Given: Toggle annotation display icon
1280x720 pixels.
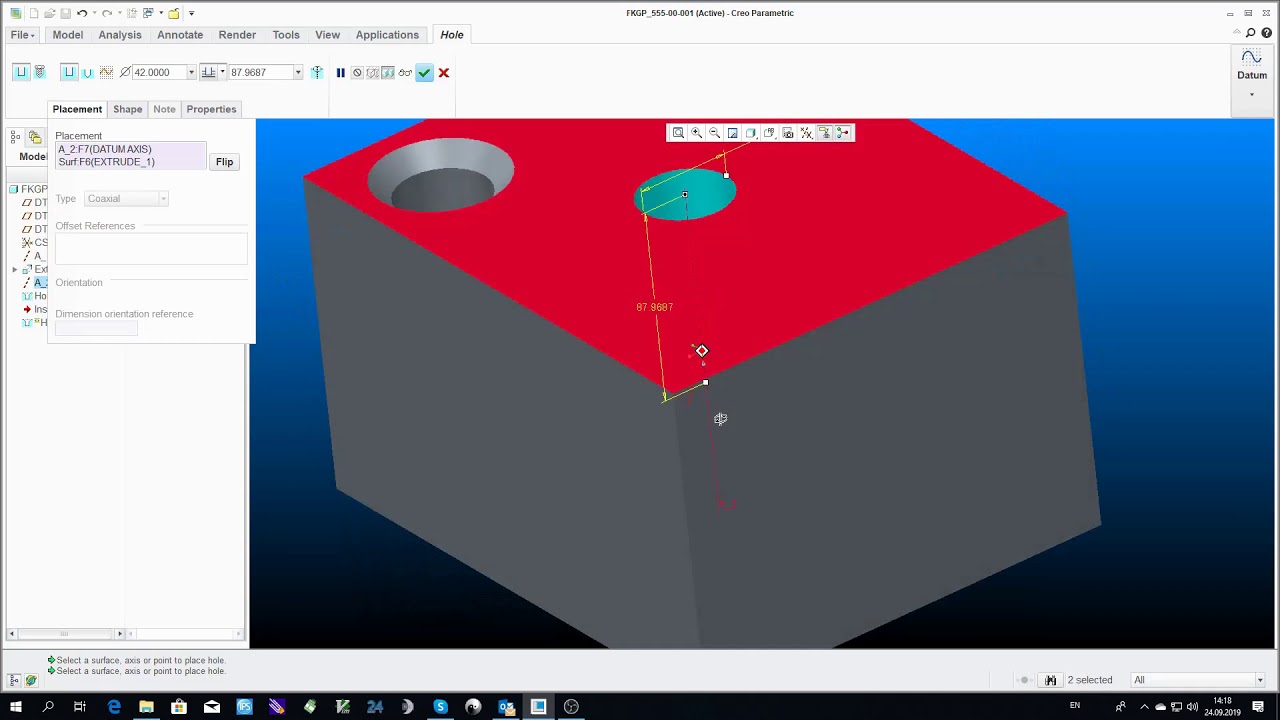Looking at the screenshot, I should coord(825,133).
